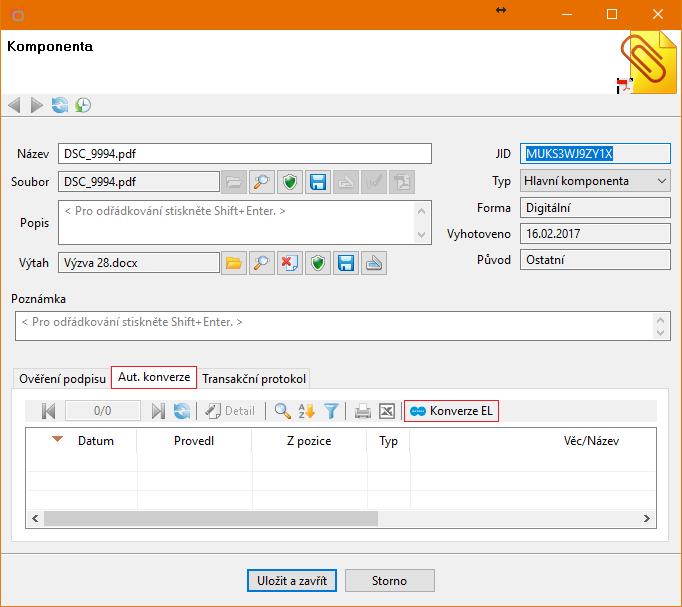Click Popis field scroll down arrow
Image resolution: width=682 pixels, height=607 pixels.
point(421,235)
